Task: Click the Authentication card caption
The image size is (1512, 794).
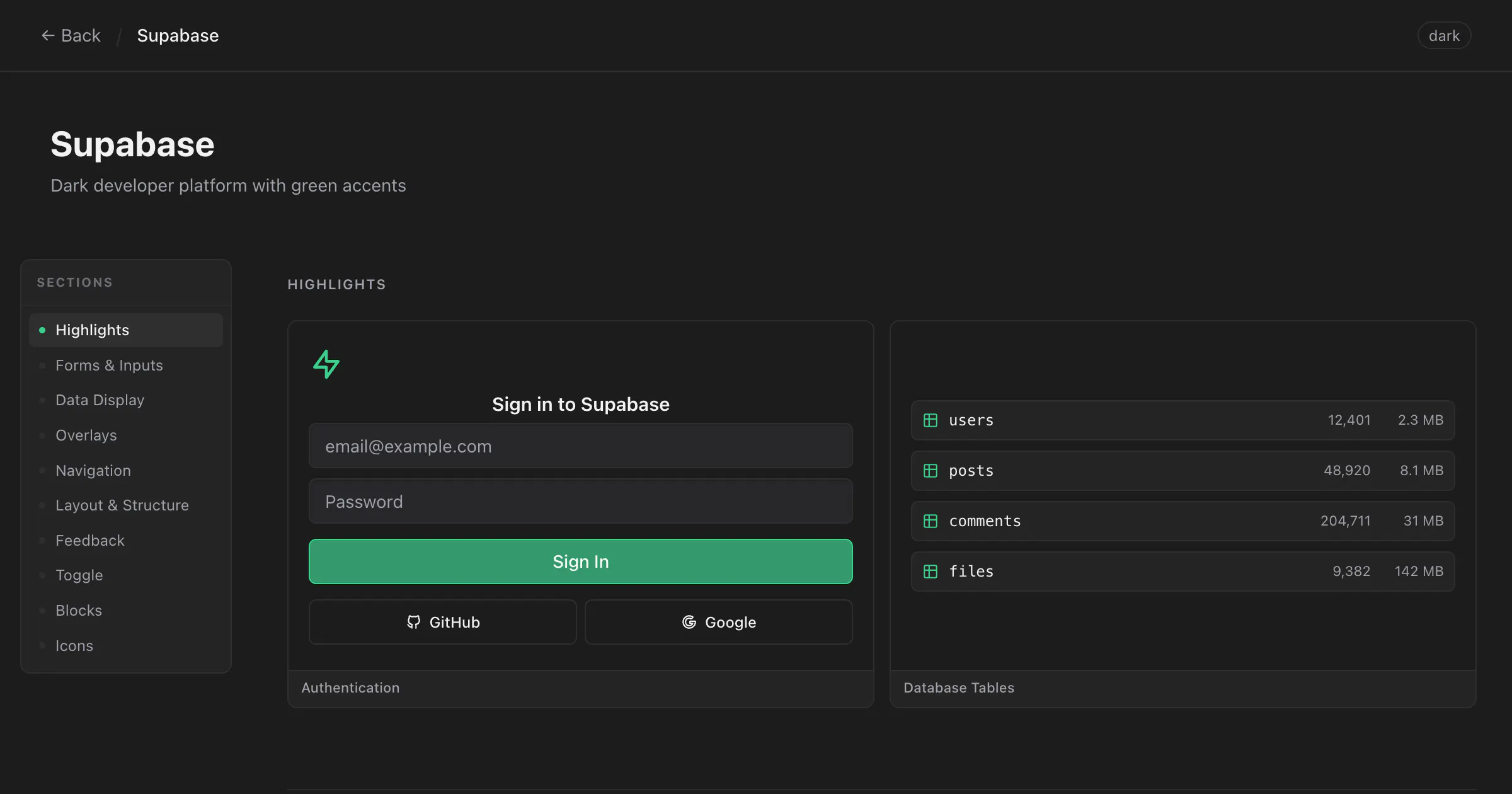Action: [x=350, y=688]
